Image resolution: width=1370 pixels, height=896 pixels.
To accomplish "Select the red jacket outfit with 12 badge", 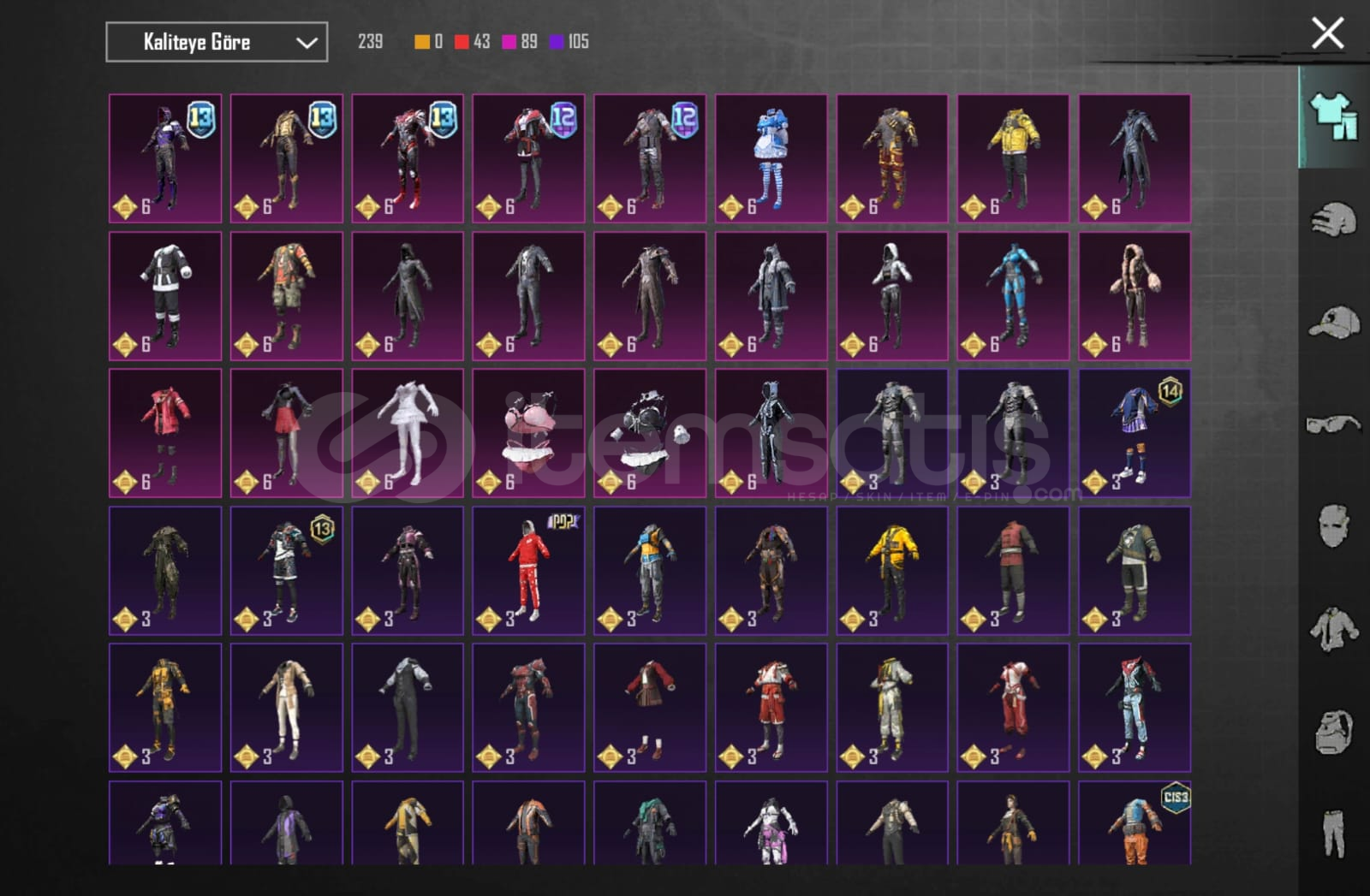I will tap(529, 158).
